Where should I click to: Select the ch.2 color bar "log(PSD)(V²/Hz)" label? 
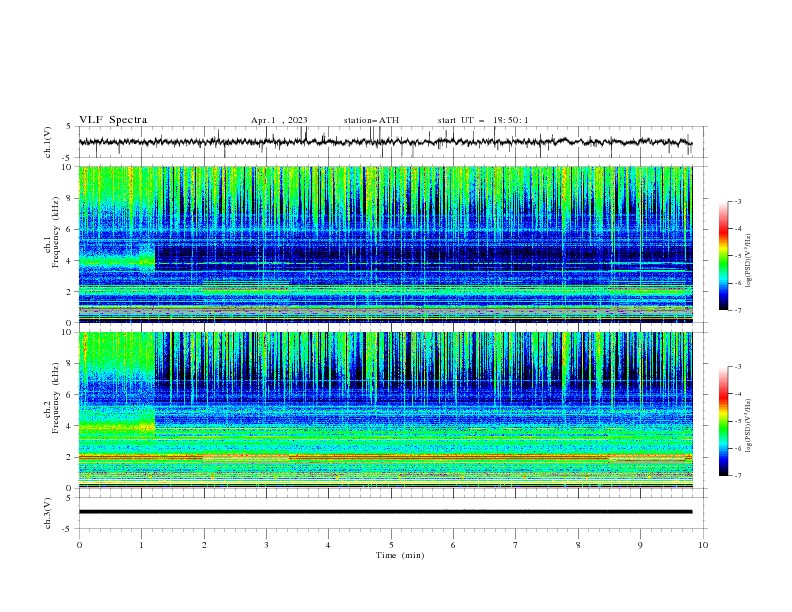click(x=748, y=426)
